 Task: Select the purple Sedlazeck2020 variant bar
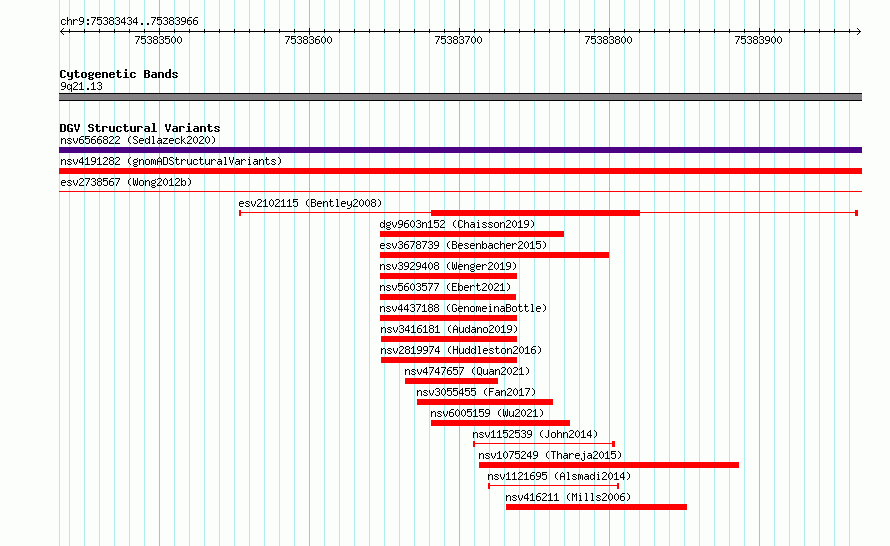coord(460,150)
